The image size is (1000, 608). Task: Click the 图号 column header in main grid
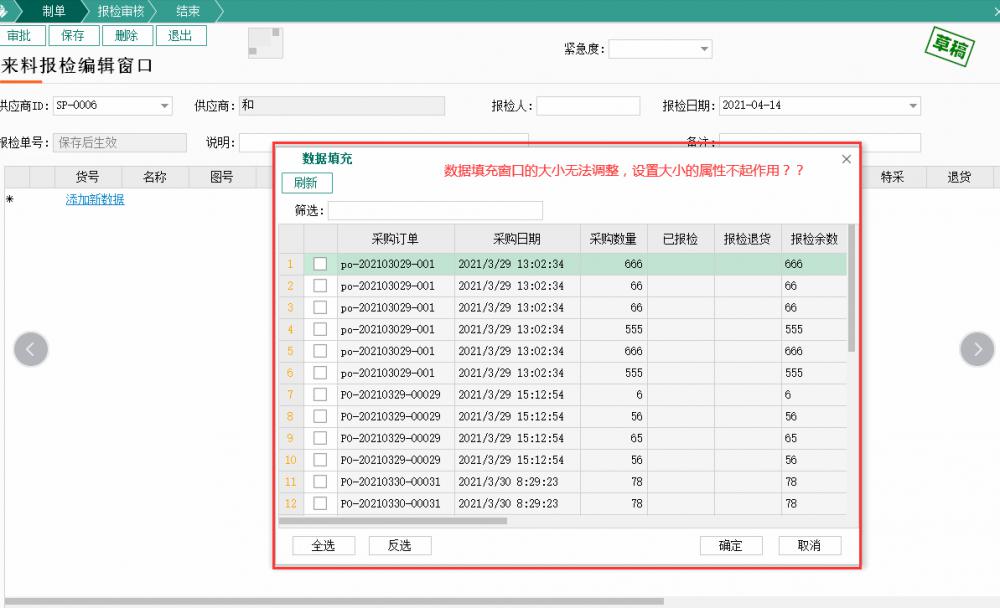click(222, 177)
